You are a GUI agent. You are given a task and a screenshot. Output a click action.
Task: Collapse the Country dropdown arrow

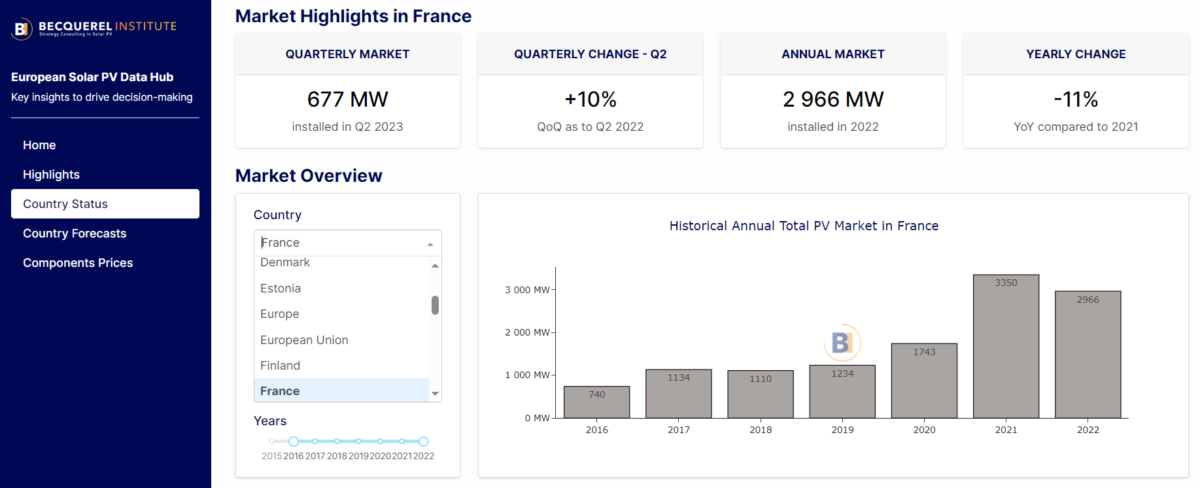pos(430,243)
